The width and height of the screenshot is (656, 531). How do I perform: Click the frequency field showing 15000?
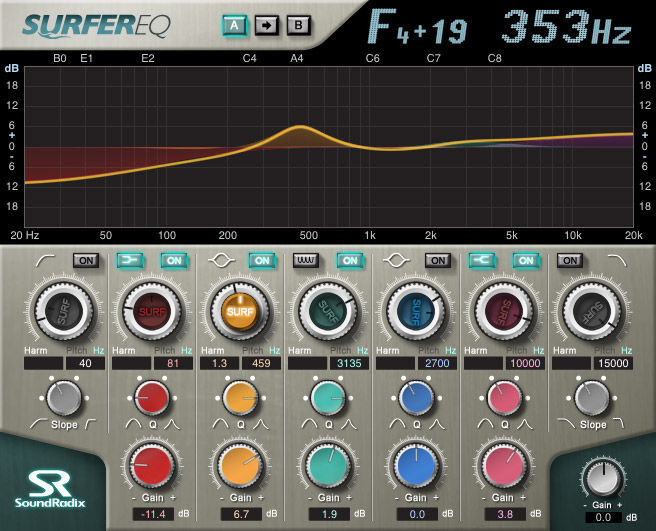pos(613,363)
